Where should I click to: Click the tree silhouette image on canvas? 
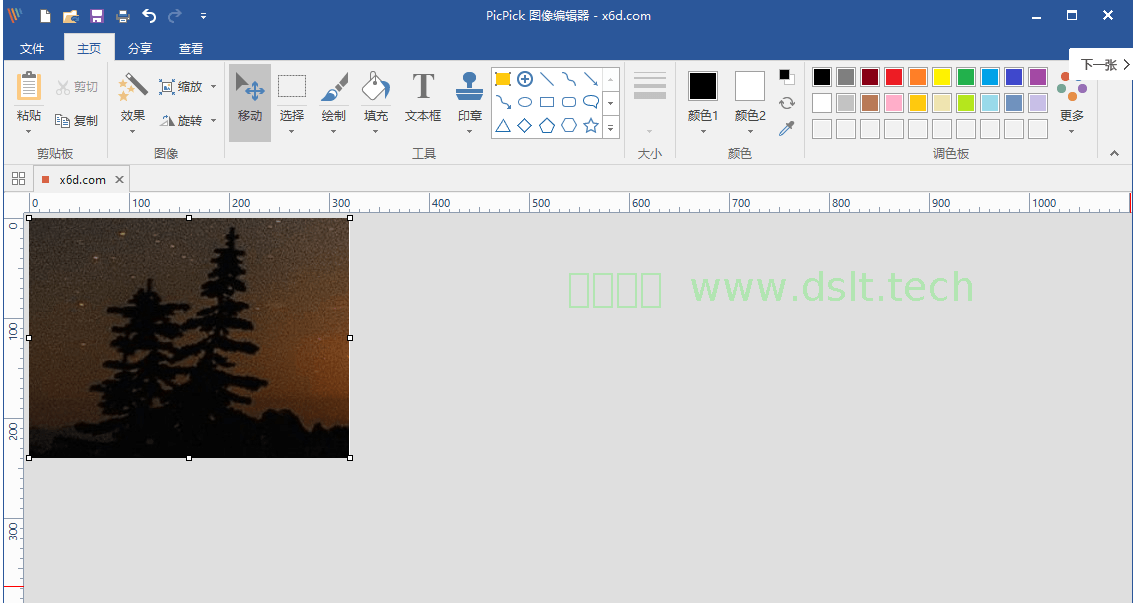point(189,337)
